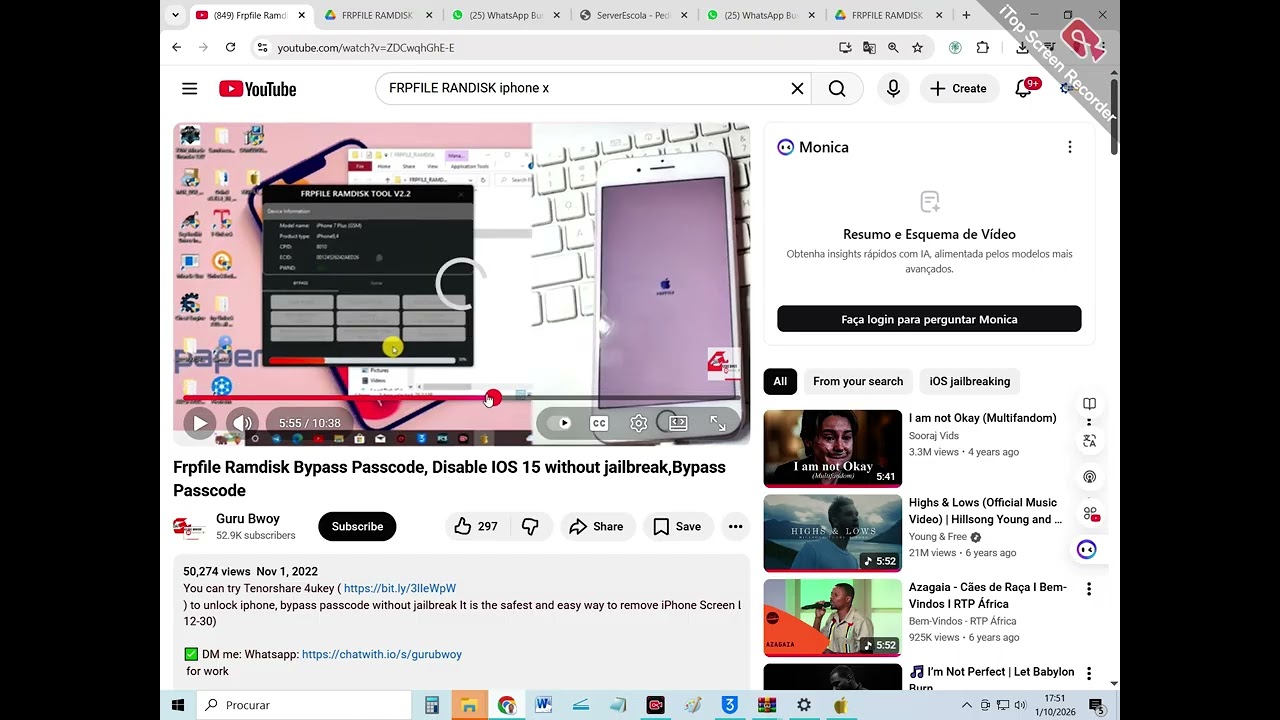Open File Explorer from the taskbar
This screenshot has width=1280, height=720.
[469, 705]
